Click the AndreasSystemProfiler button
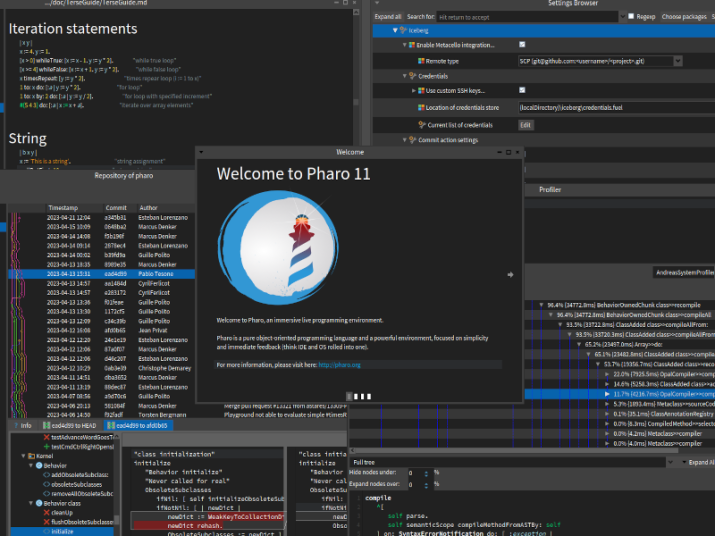Viewport: 715px width, 536px height. pyautogui.click(x=684, y=272)
